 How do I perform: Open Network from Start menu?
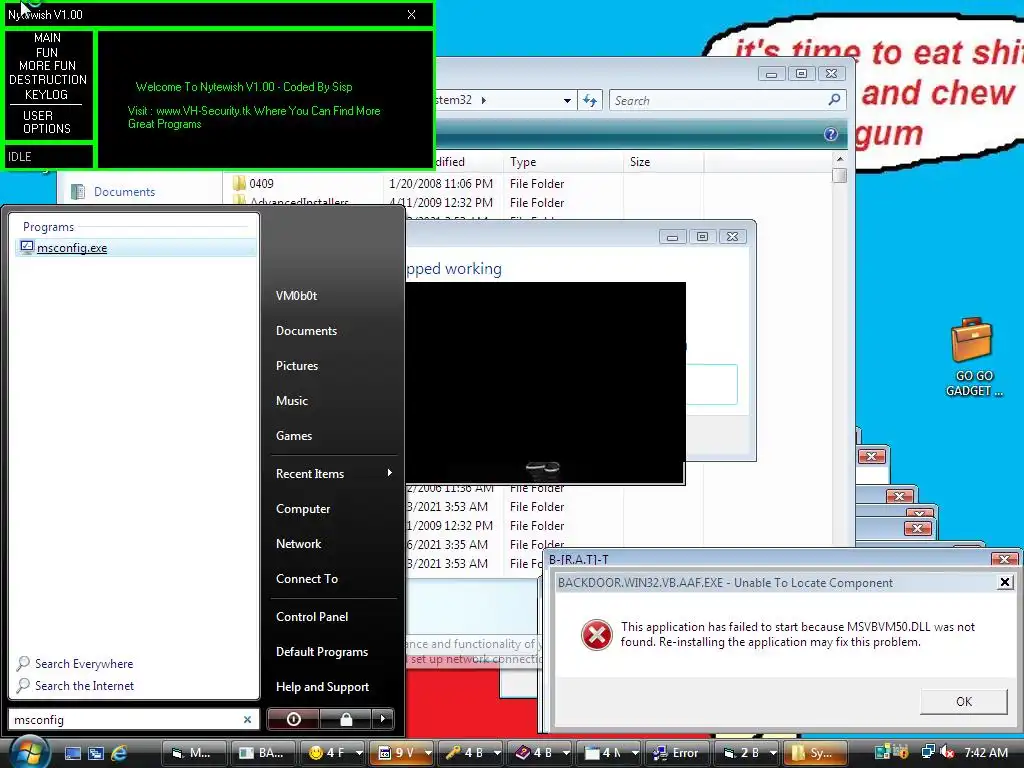coord(298,544)
